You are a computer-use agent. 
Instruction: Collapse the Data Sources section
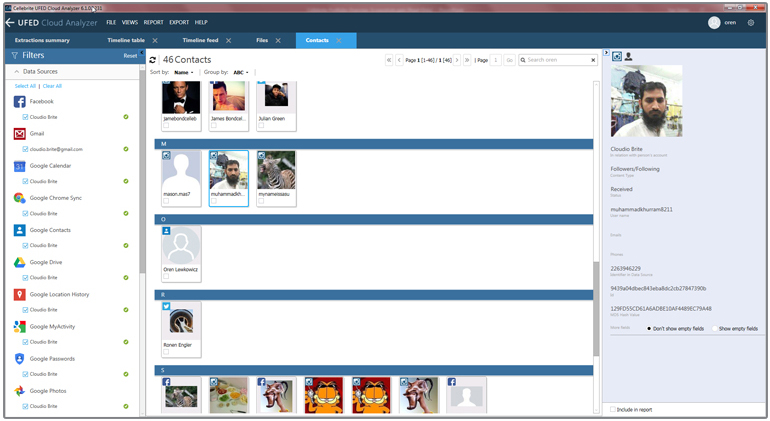(x=16, y=72)
